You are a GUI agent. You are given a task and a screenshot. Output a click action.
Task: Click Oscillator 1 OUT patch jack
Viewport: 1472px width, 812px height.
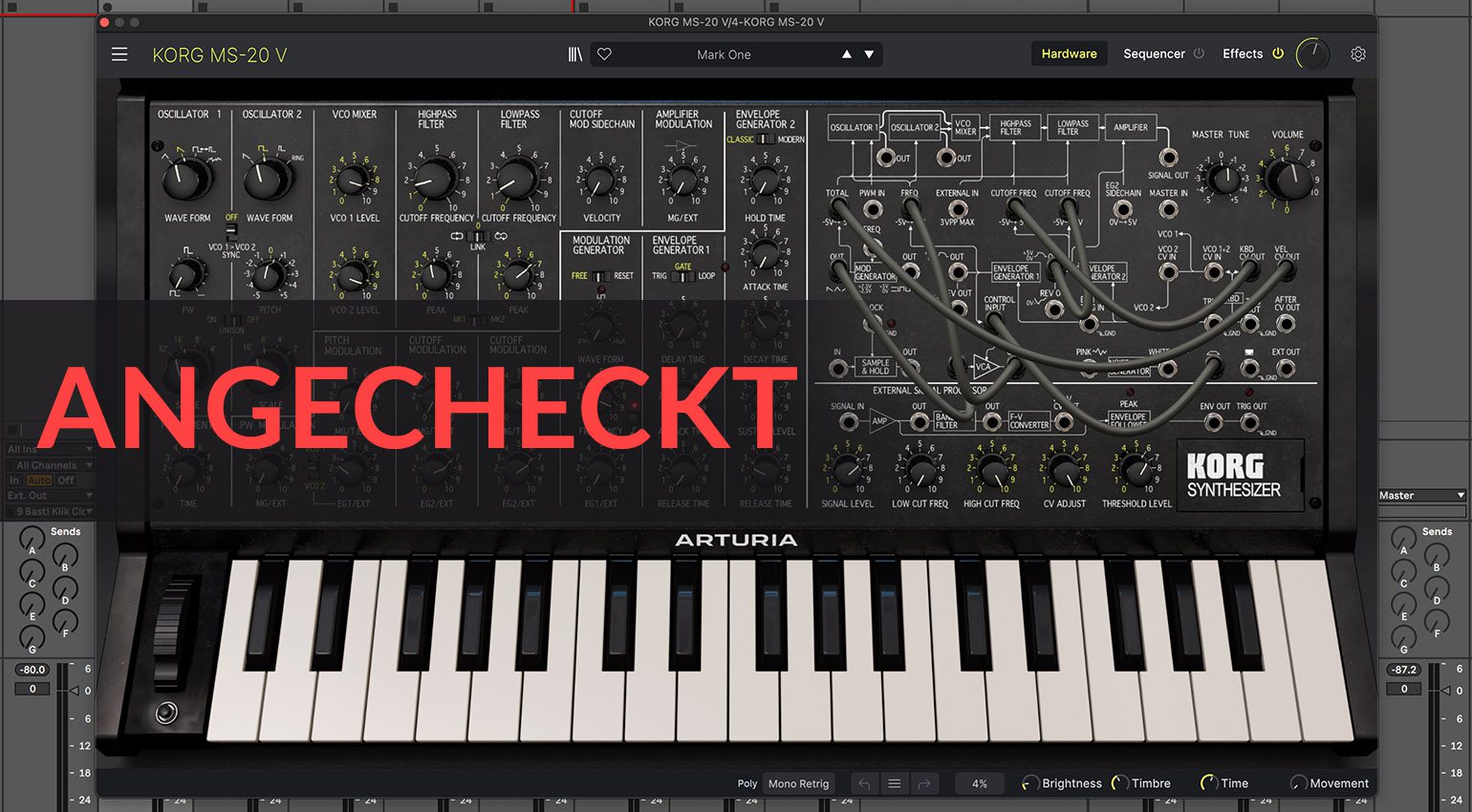886,157
